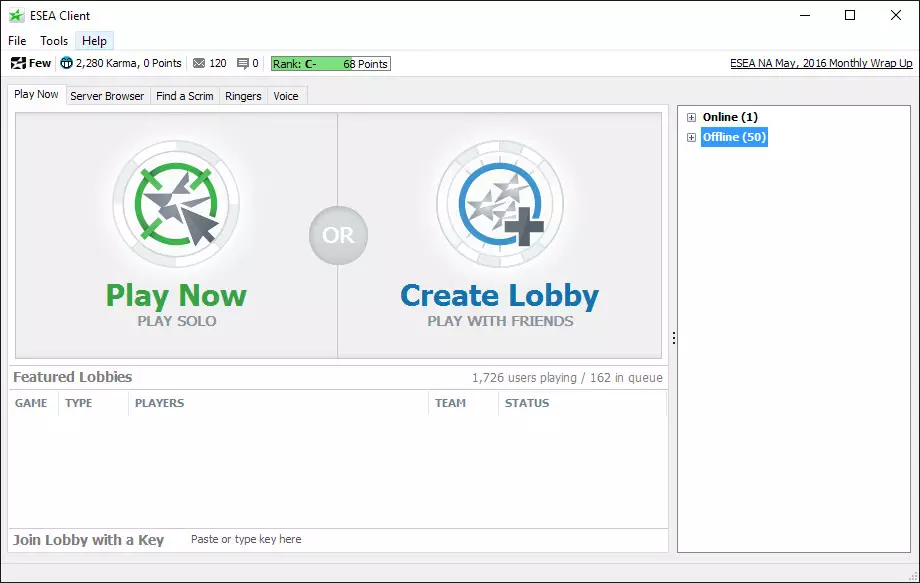The height and width of the screenshot is (583, 920).
Task: Click the Create Lobby blue text
Action: 500,296
